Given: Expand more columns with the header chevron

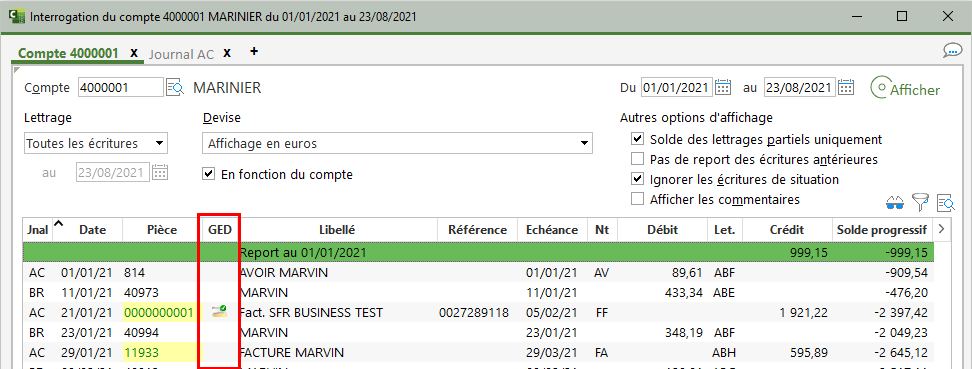Looking at the screenshot, I should click(942, 229).
